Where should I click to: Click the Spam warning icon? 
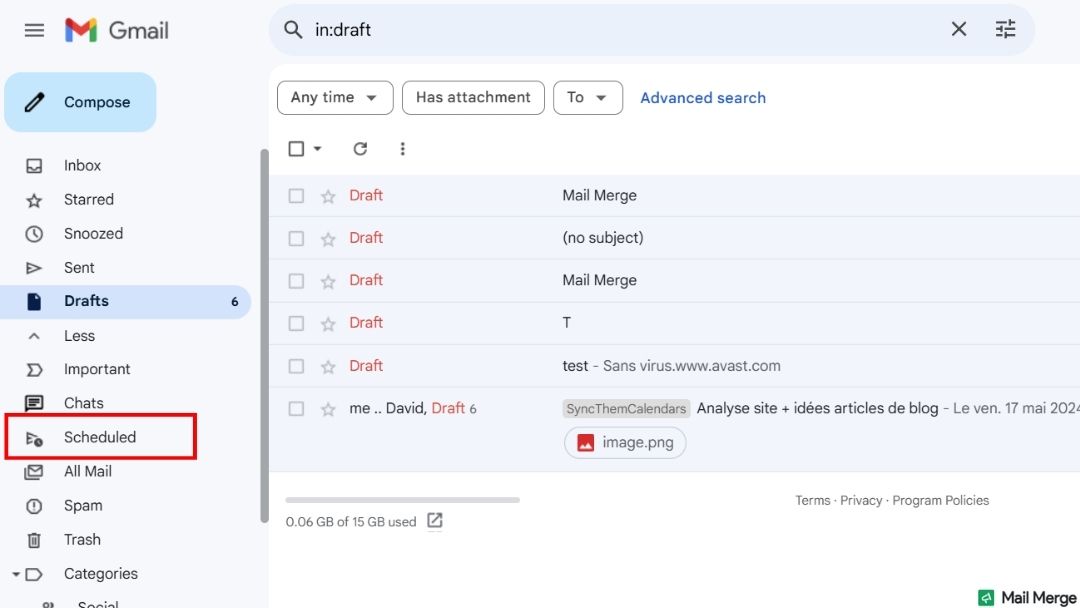pos(34,506)
